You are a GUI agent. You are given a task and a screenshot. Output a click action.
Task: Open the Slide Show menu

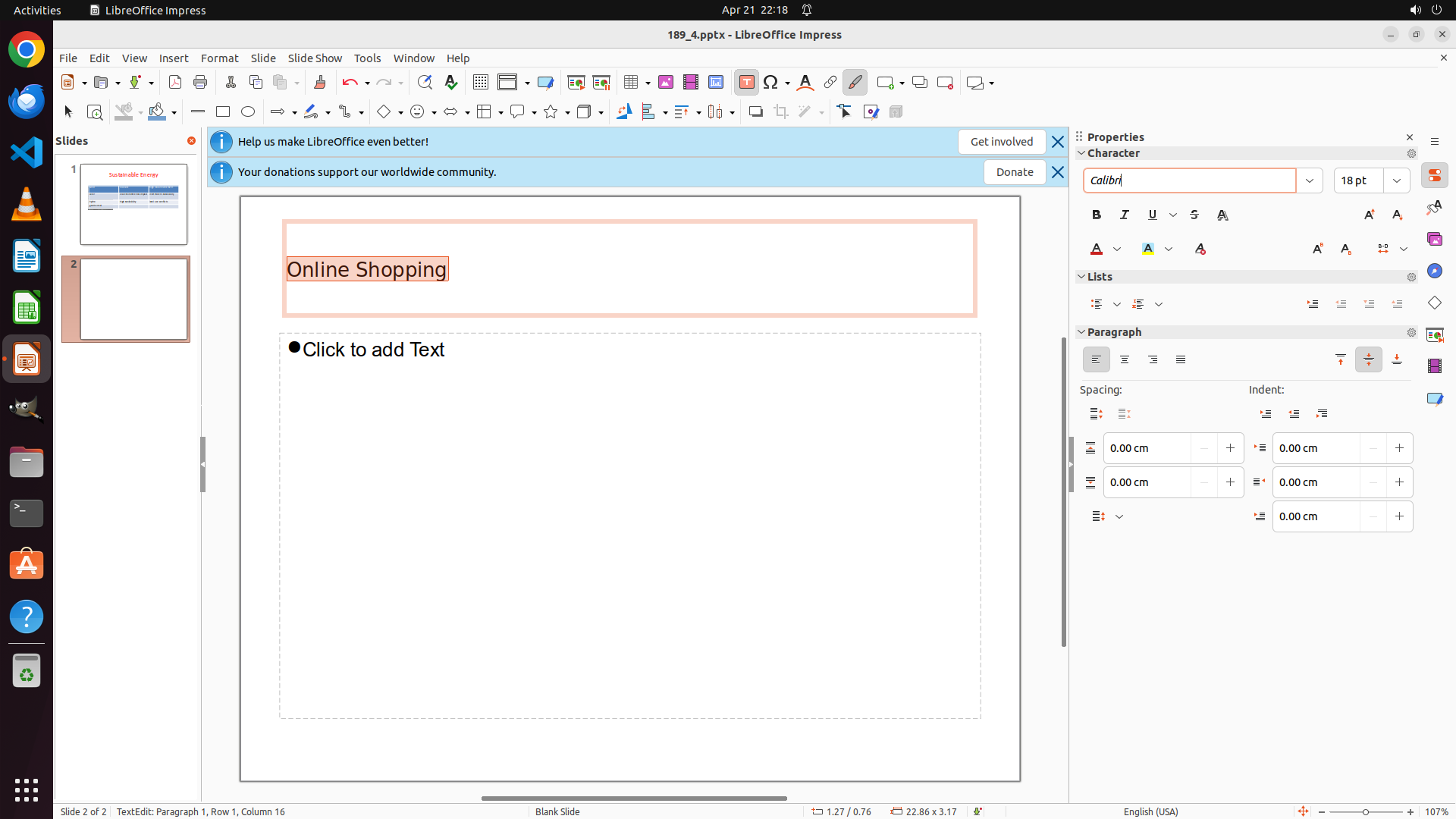coord(315,58)
